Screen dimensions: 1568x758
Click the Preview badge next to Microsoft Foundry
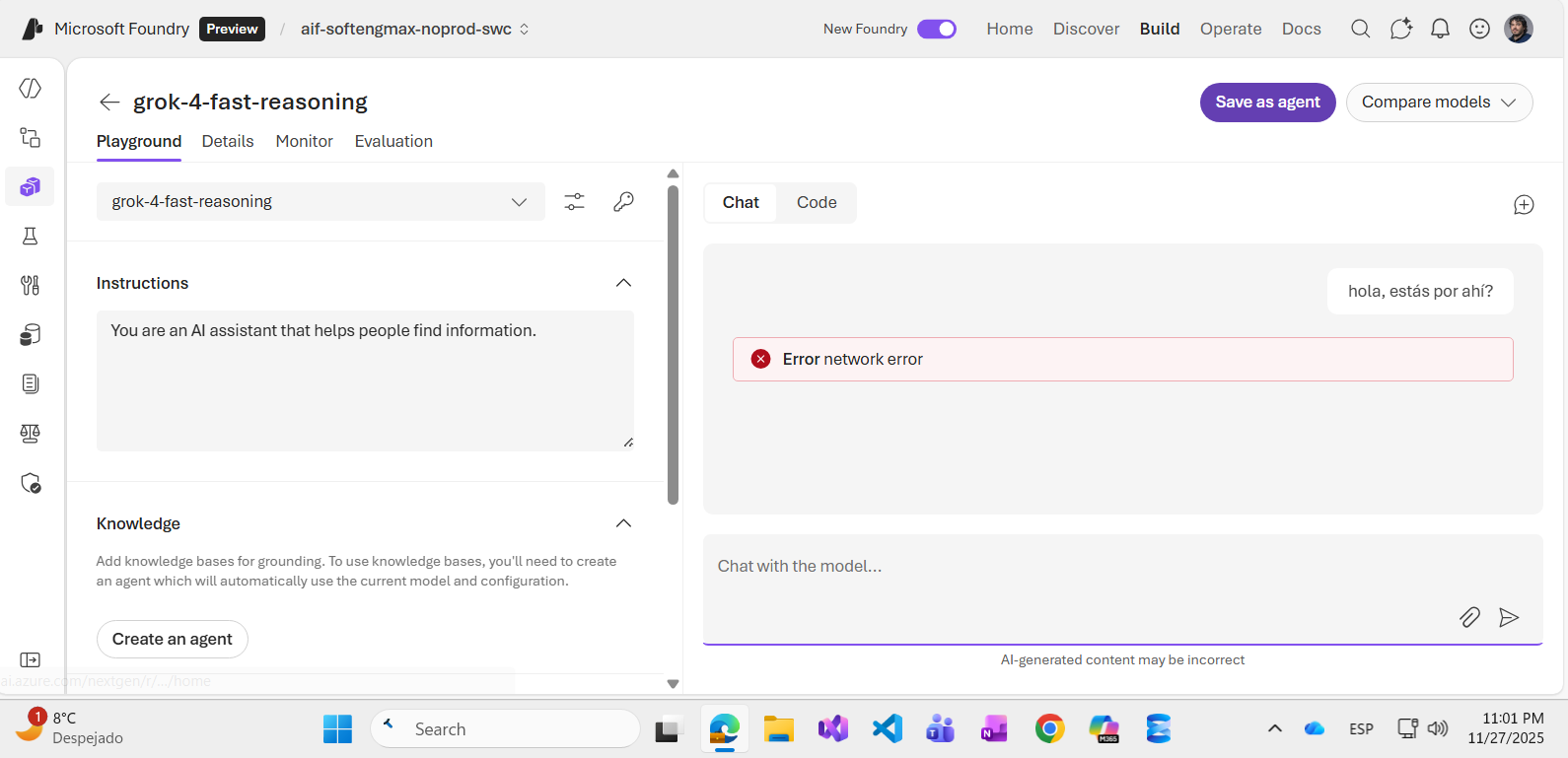coord(232,29)
